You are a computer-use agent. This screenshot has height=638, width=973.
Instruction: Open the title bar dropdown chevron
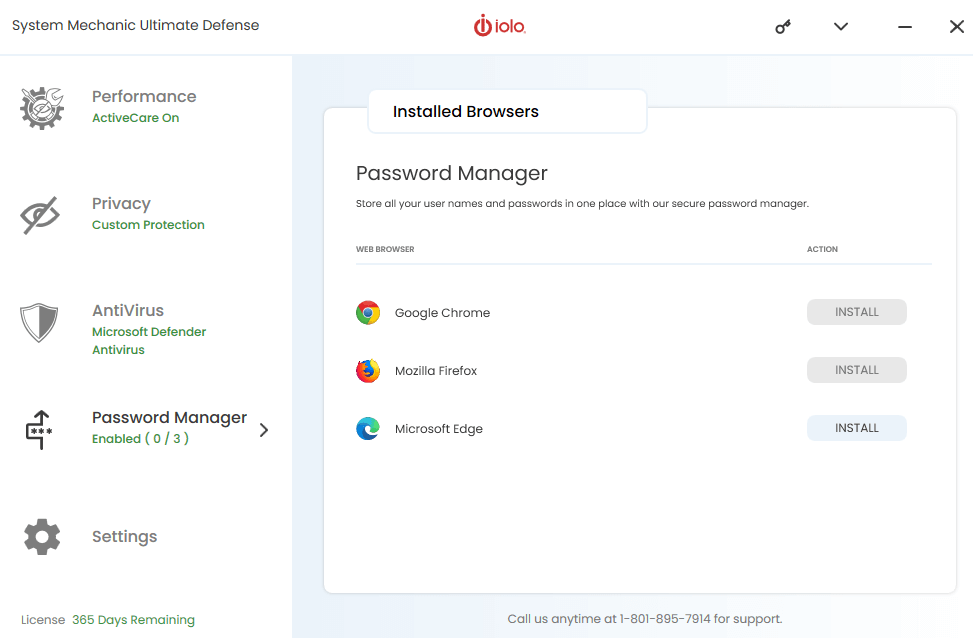click(x=841, y=27)
